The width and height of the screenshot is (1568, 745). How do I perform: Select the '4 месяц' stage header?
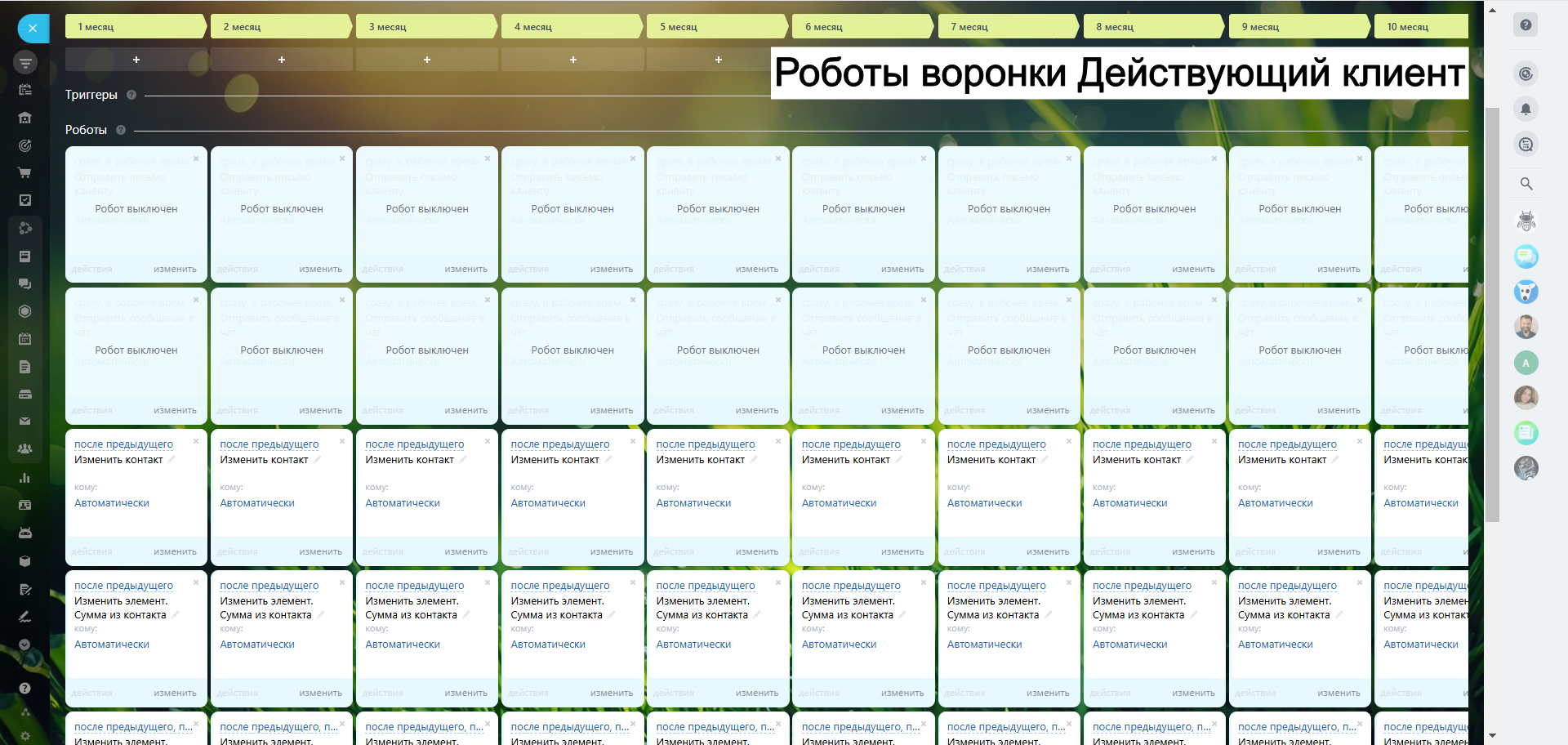pos(572,27)
